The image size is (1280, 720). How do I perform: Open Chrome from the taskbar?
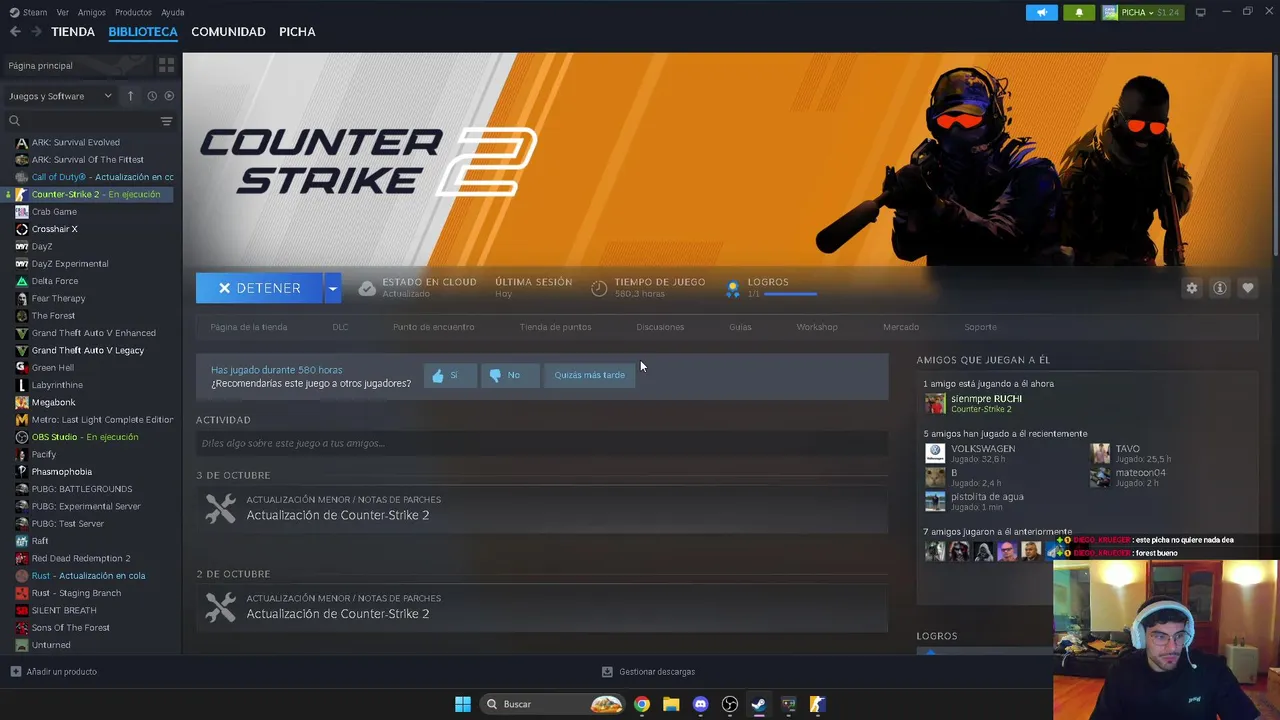[642, 704]
